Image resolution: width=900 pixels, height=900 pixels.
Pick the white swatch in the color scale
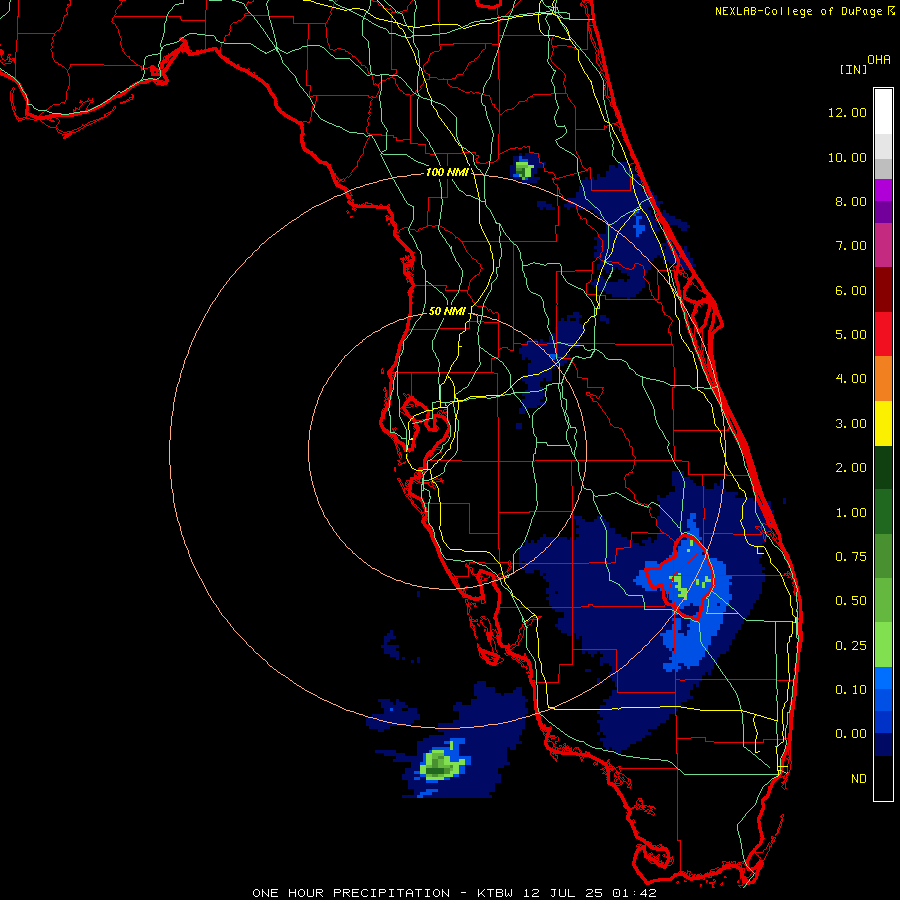click(883, 111)
